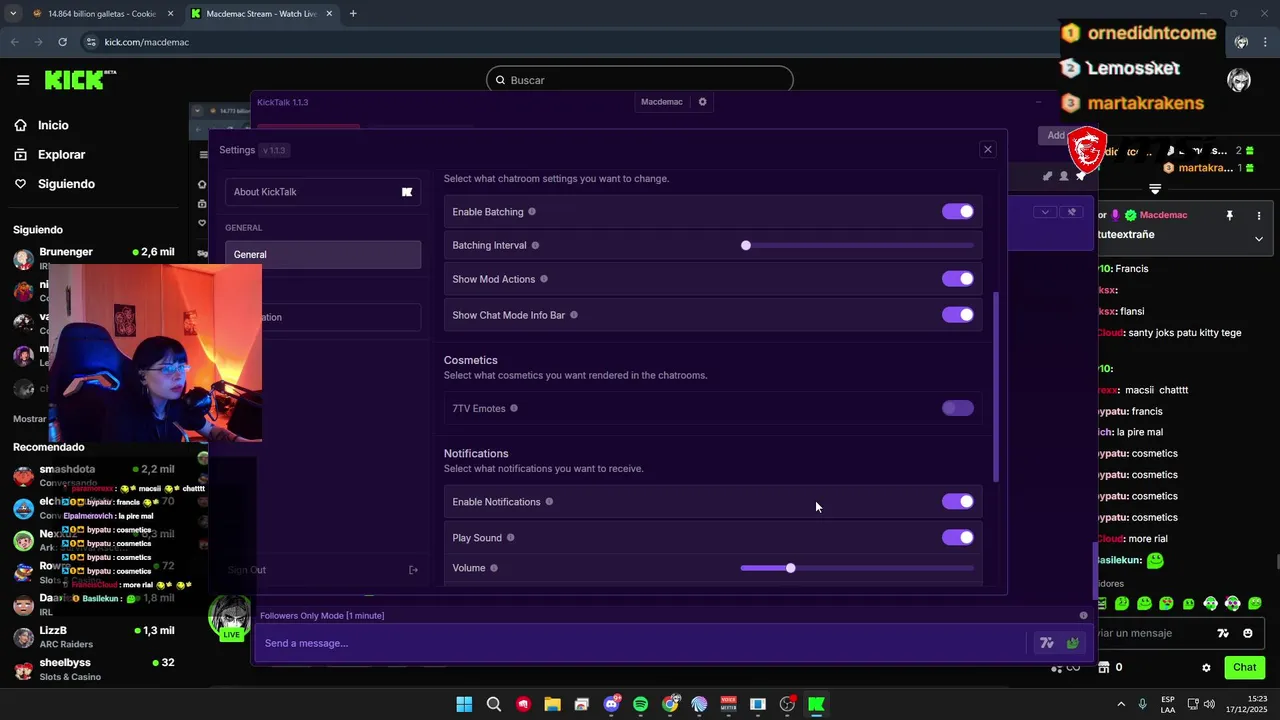This screenshot has width=1280, height=720.
Task: Open the Windows Start menu
Action: point(464,704)
